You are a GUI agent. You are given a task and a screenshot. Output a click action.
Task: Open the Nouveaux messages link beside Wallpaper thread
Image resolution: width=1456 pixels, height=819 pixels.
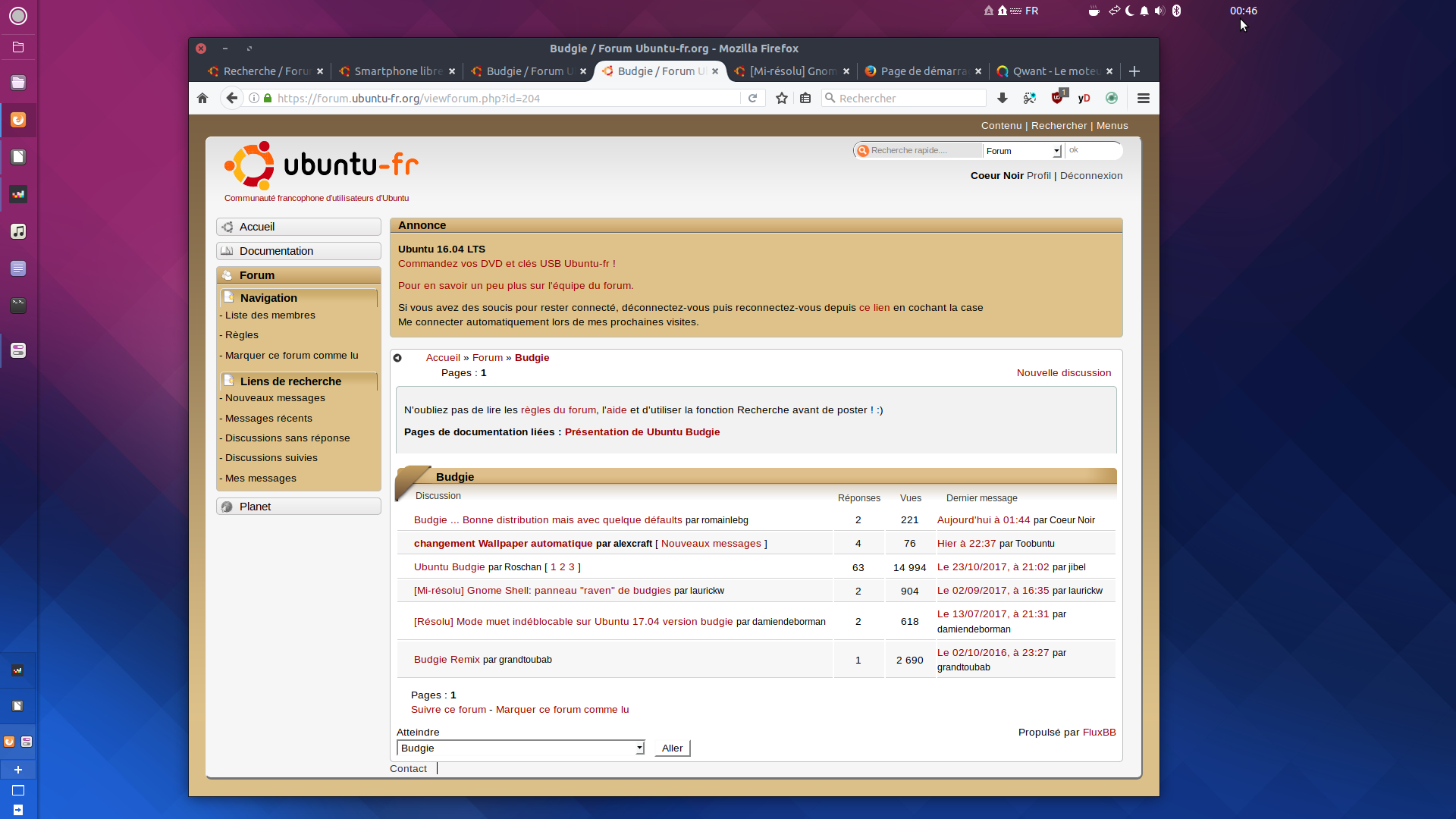tap(711, 544)
